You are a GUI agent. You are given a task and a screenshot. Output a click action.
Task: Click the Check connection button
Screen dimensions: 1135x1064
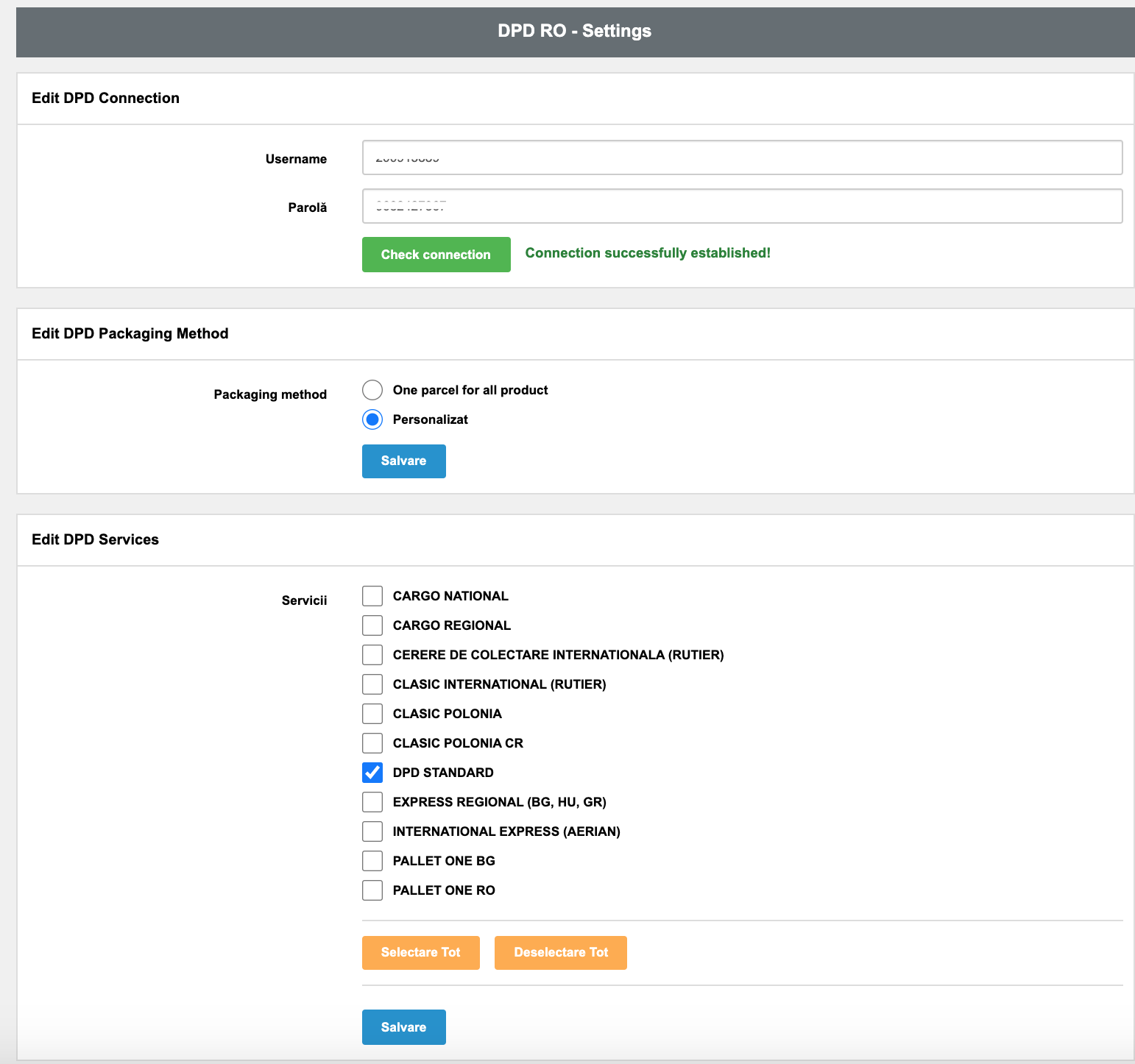(x=436, y=255)
